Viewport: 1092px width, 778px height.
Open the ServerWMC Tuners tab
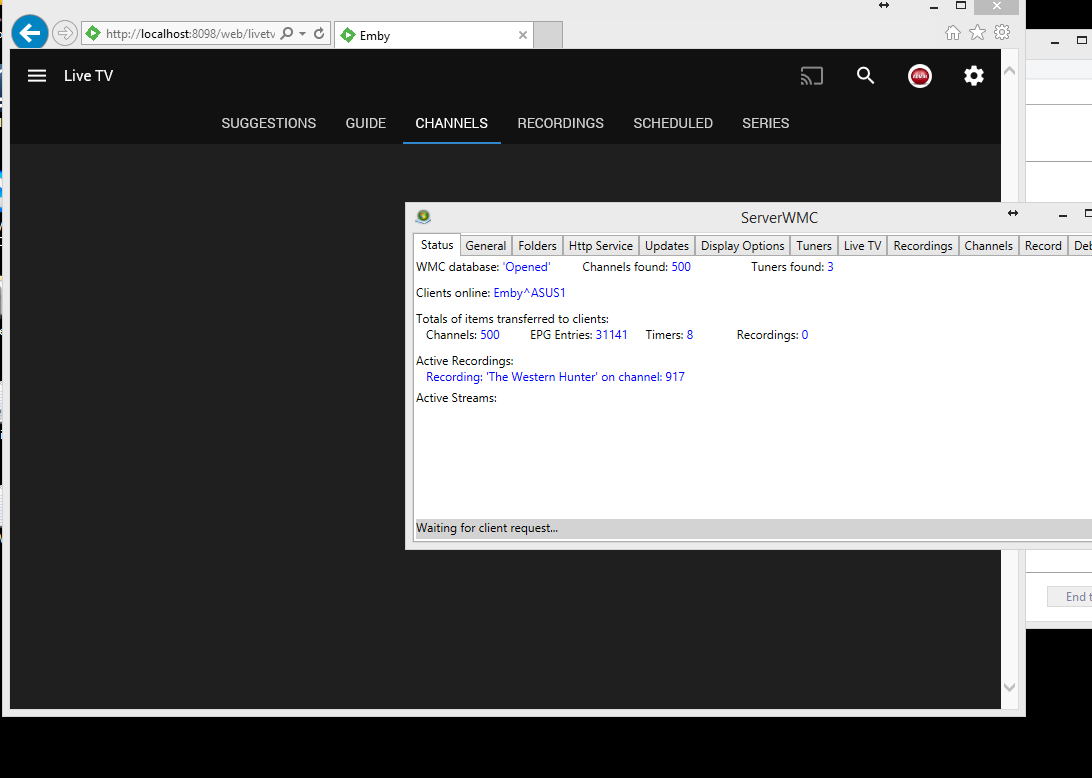click(x=813, y=246)
